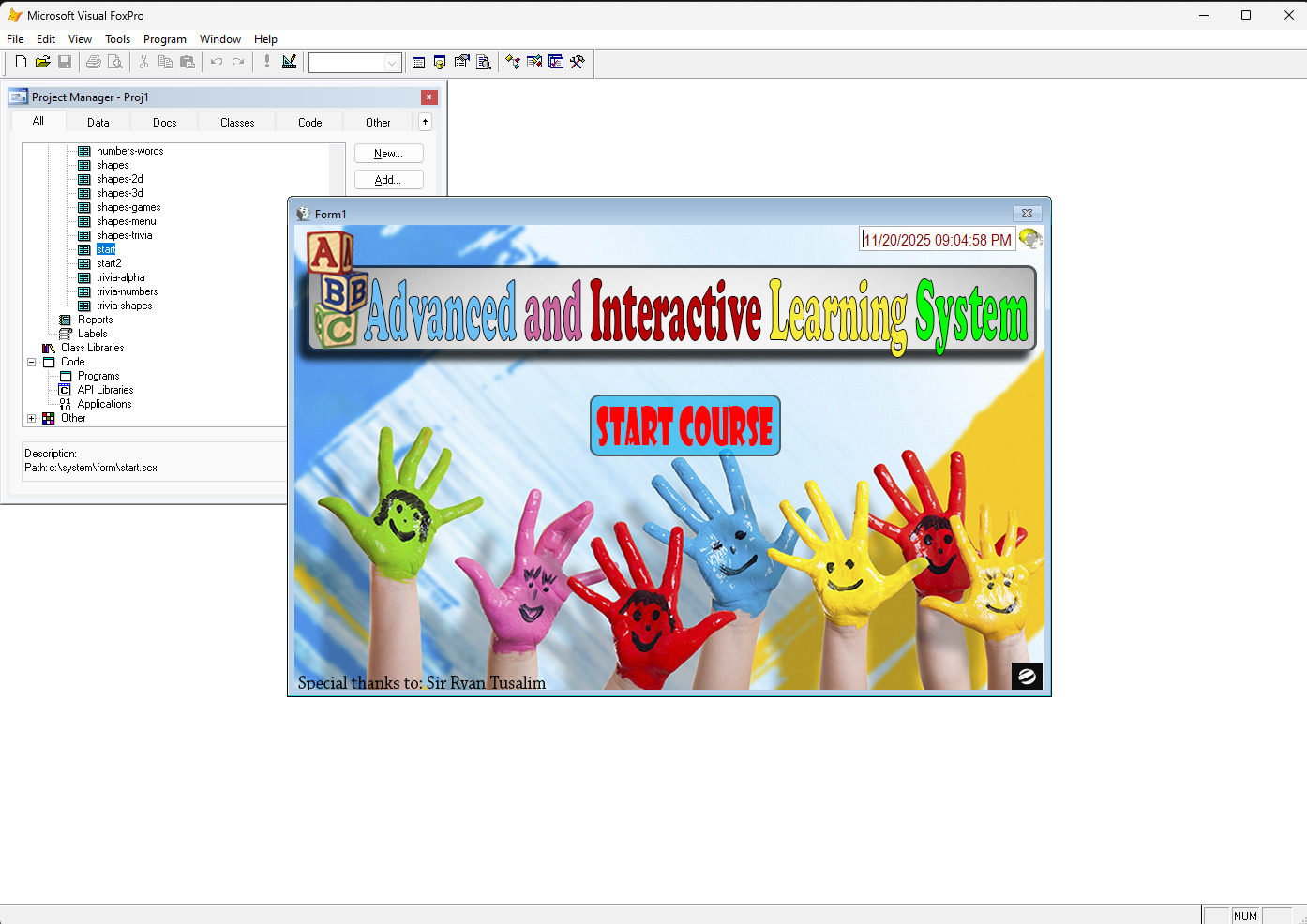This screenshot has height=924, width=1307.
Task: Click the Add... button in Project Manager
Action: click(388, 180)
